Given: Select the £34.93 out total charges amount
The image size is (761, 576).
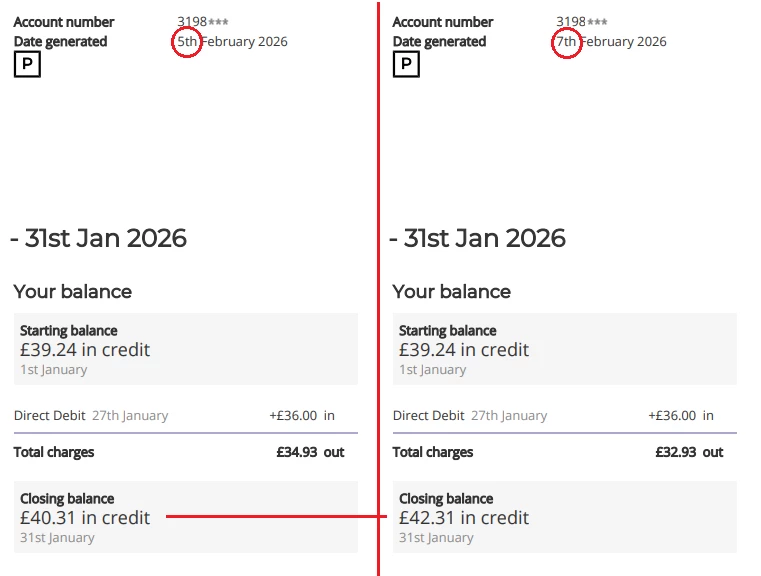Looking at the screenshot, I should tap(310, 452).
